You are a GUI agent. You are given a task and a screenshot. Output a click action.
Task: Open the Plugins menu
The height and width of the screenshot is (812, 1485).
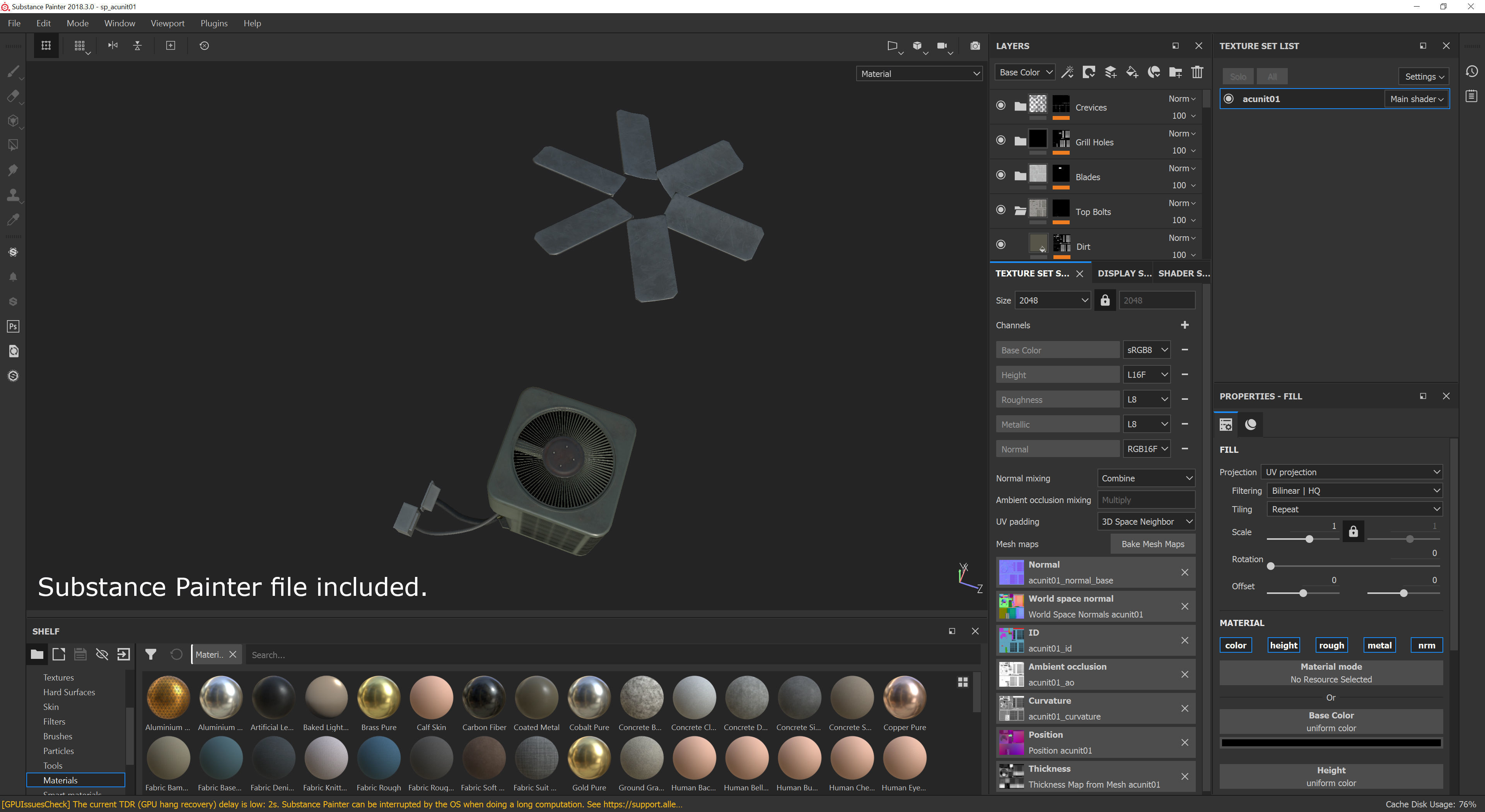[x=214, y=23]
